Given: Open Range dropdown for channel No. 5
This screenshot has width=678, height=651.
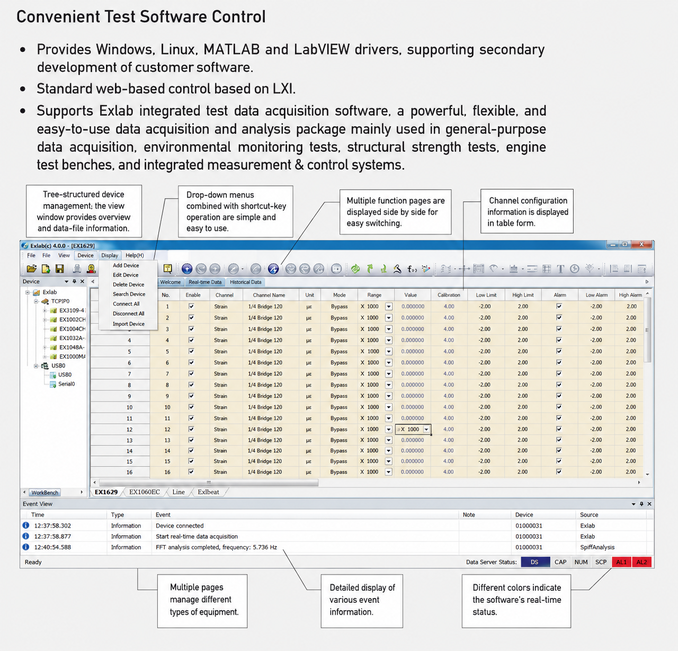Looking at the screenshot, I should click(389, 351).
